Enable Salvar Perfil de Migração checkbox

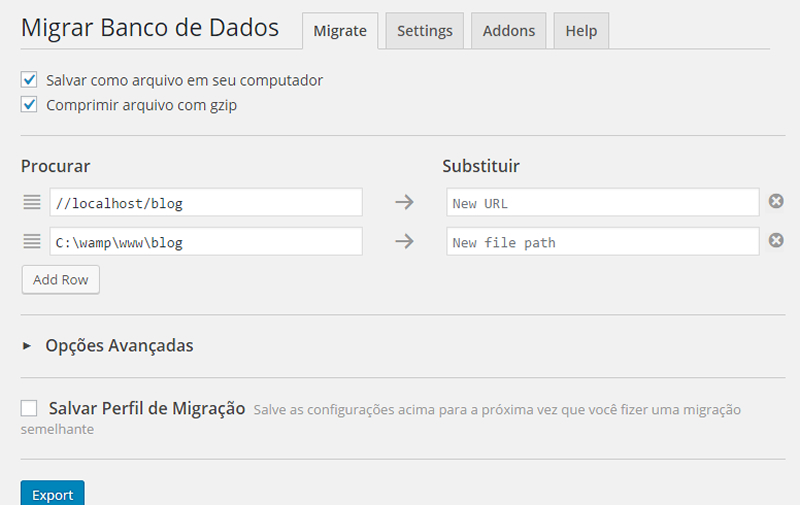pos(29,408)
